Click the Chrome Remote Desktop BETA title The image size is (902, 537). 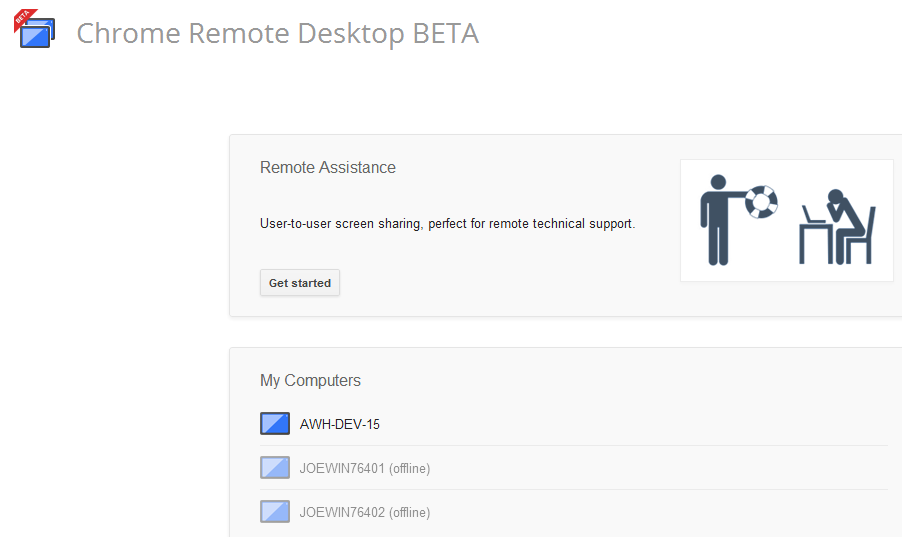tap(277, 33)
